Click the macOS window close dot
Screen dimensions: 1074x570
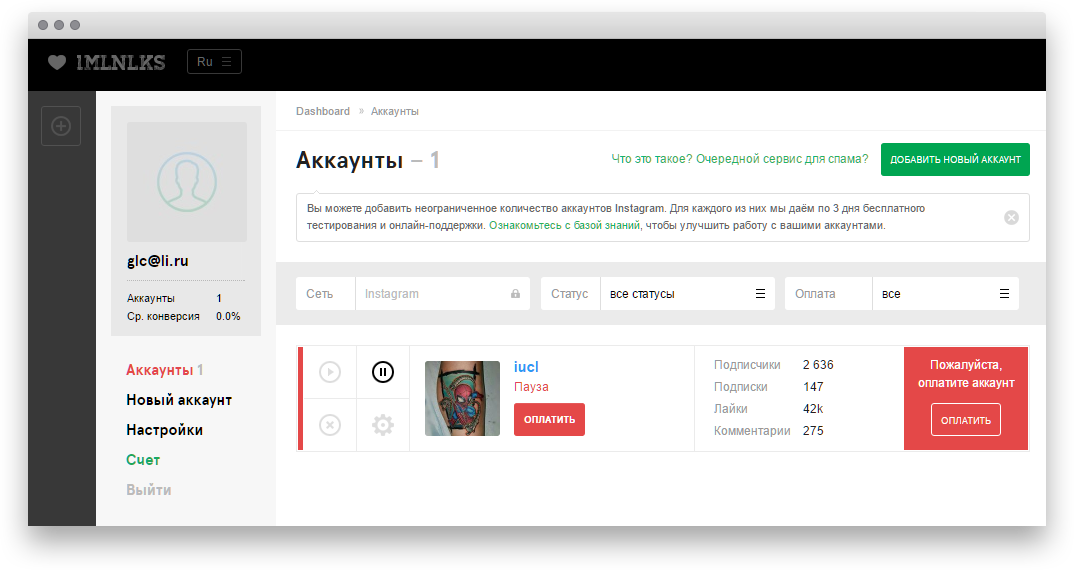pyautogui.click(x=42, y=25)
